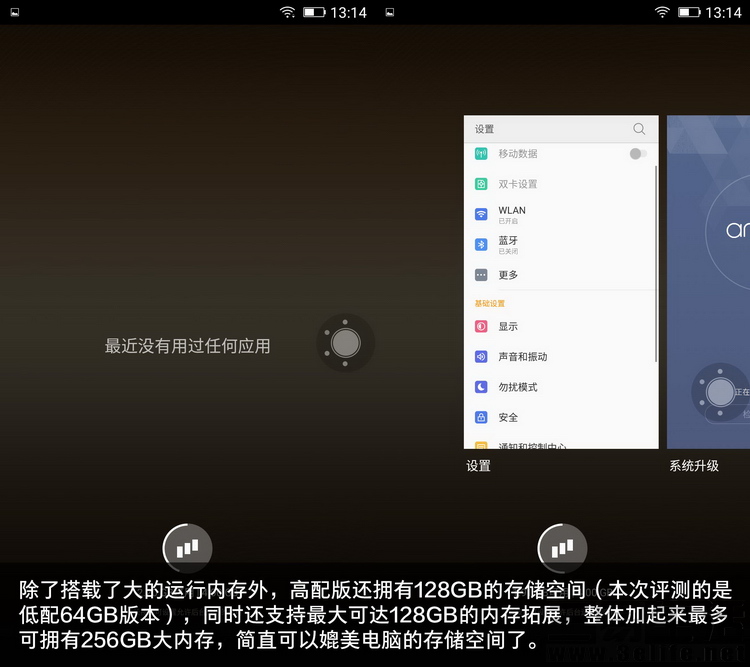
Task: Click the Settings card scrollbar
Action: [x=656, y=264]
